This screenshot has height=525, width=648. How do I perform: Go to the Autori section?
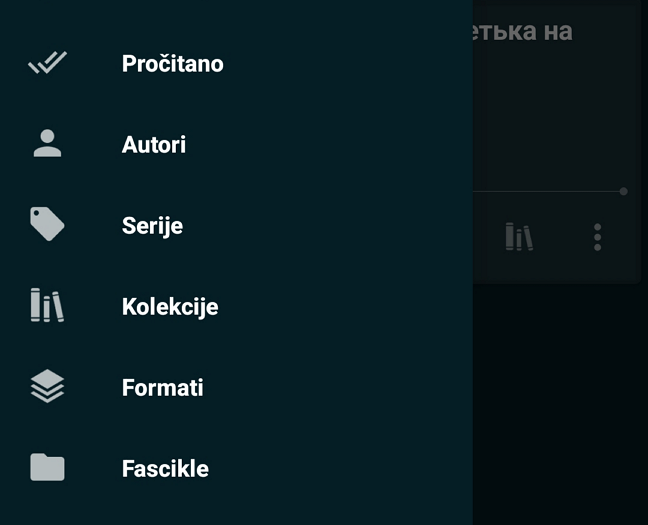[x=154, y=145]
